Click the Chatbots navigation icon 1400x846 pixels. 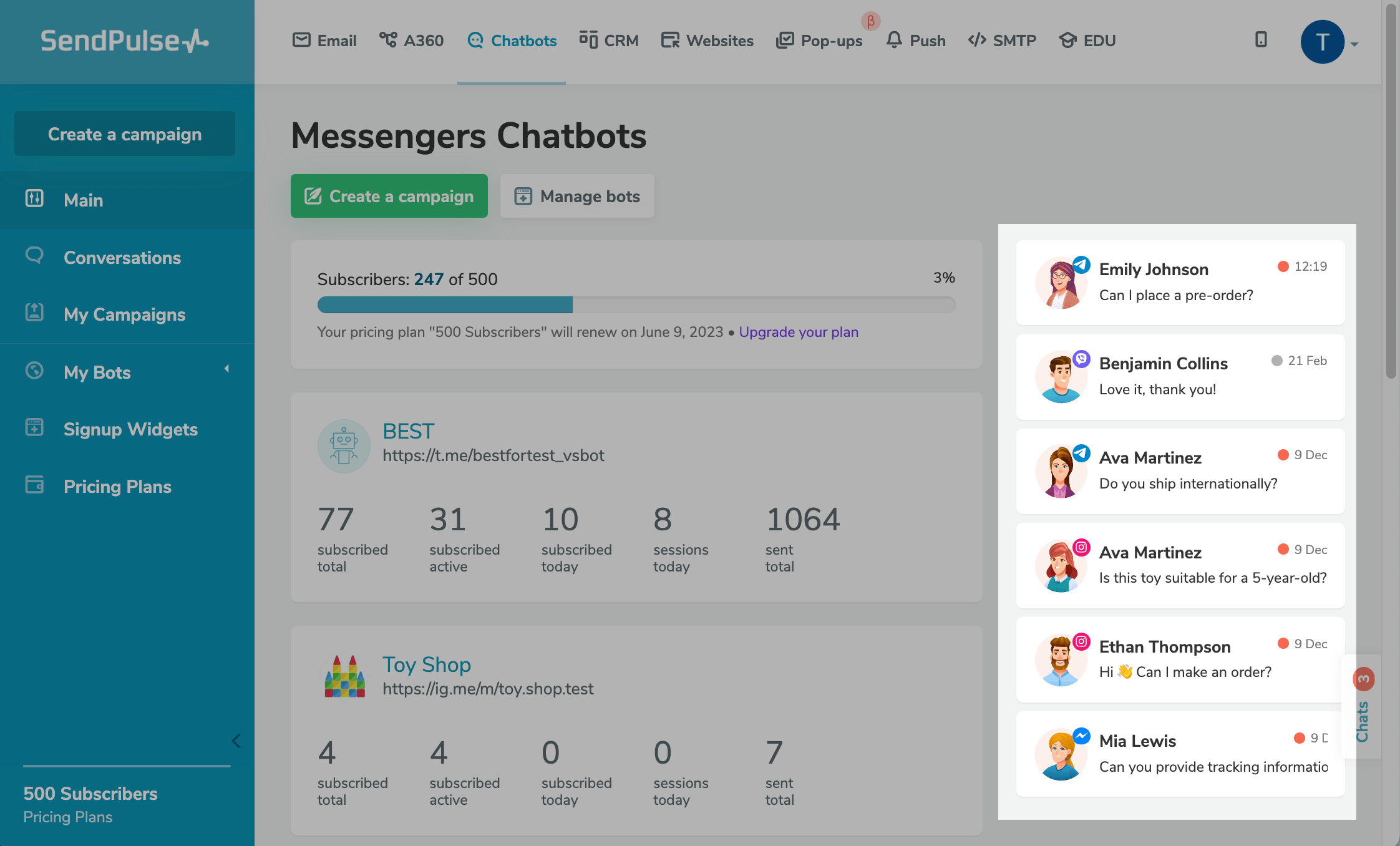[x=475, y=40]
